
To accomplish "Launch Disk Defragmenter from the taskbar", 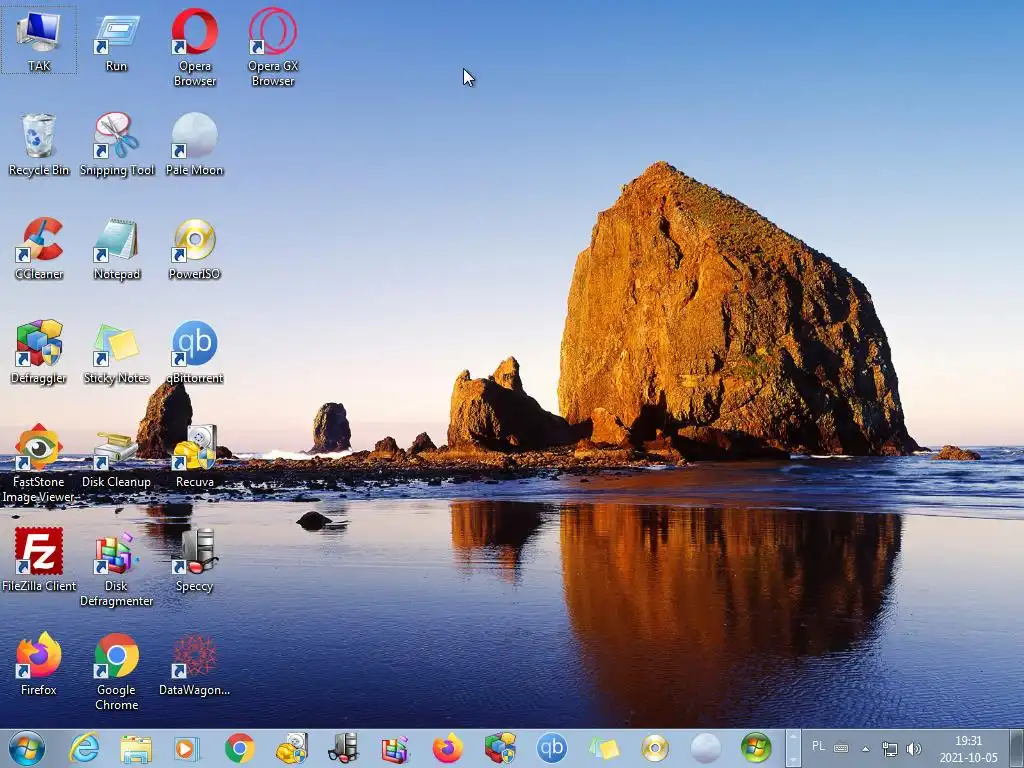I will 394,748.
